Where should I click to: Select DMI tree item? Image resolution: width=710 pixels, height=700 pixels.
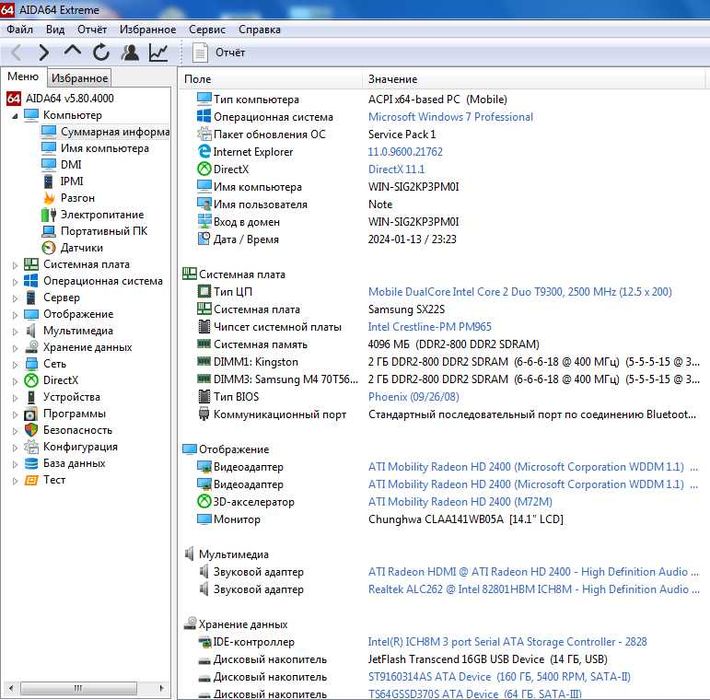[x=71, y=164]
